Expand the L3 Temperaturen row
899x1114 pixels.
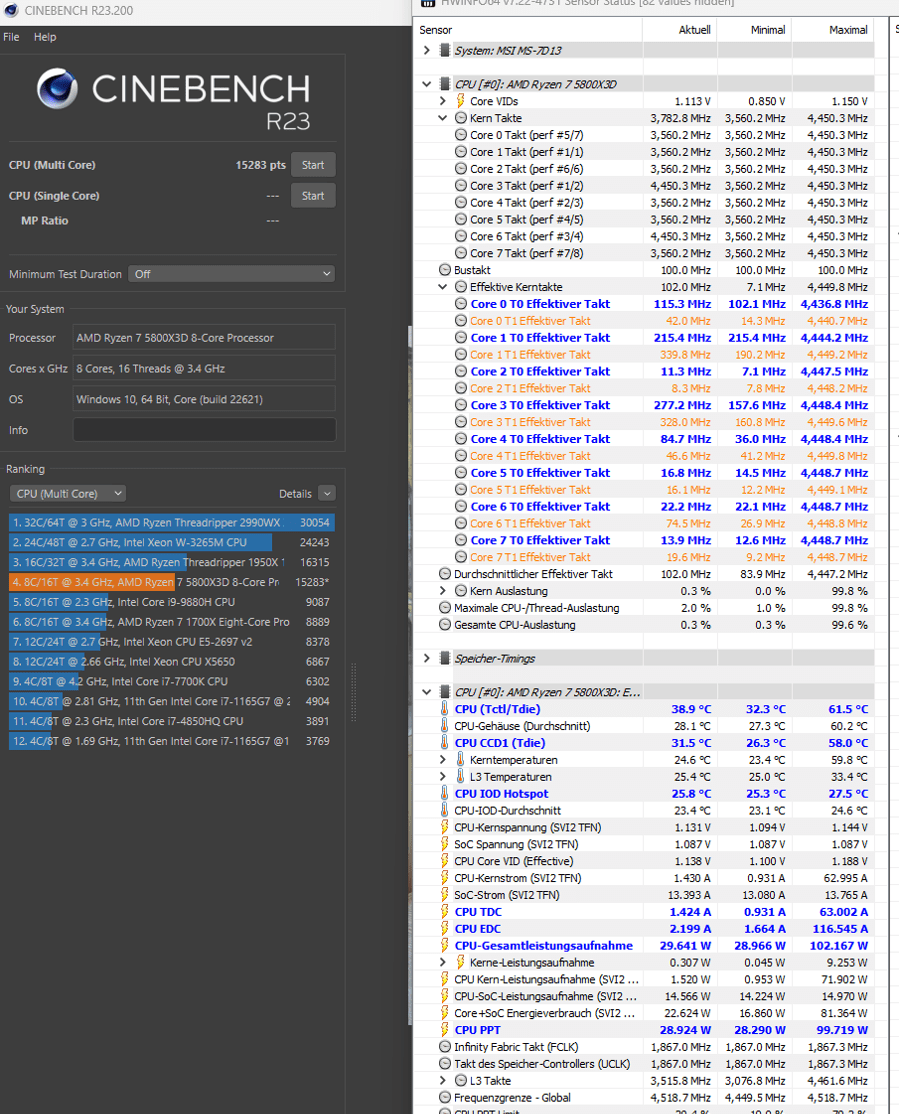442,777
